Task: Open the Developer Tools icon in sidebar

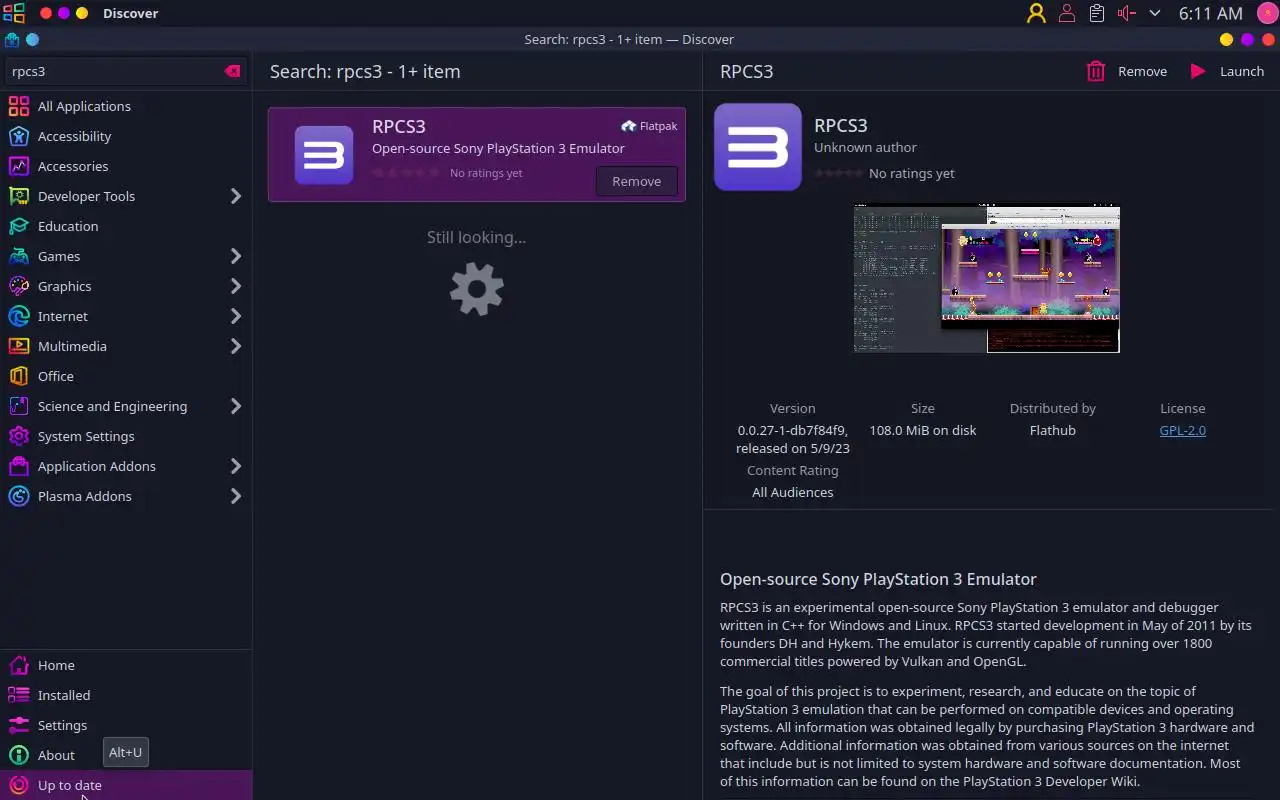Action: pos(18,196)
